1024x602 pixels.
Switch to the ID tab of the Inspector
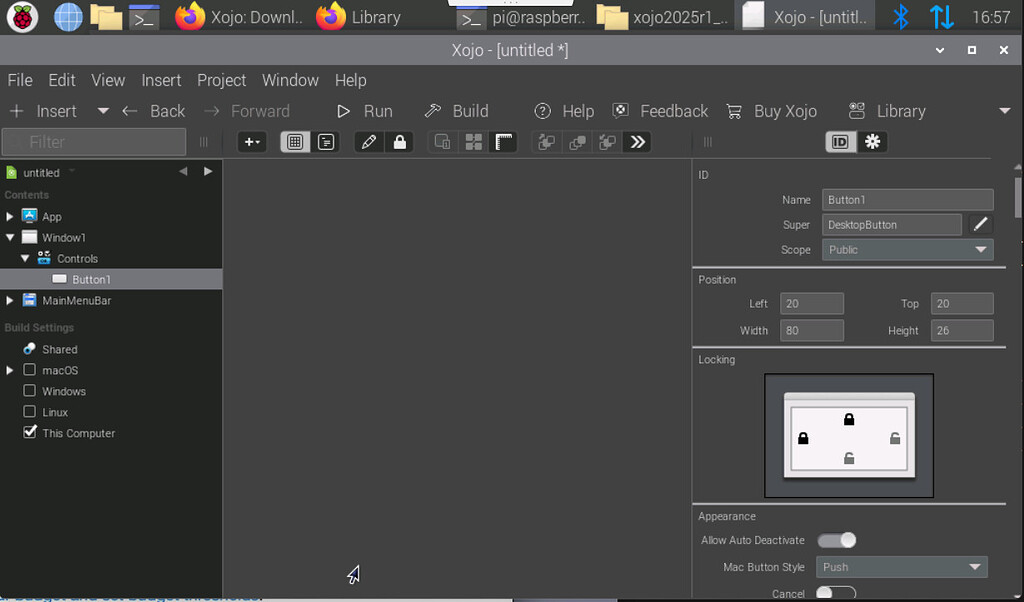842,141
